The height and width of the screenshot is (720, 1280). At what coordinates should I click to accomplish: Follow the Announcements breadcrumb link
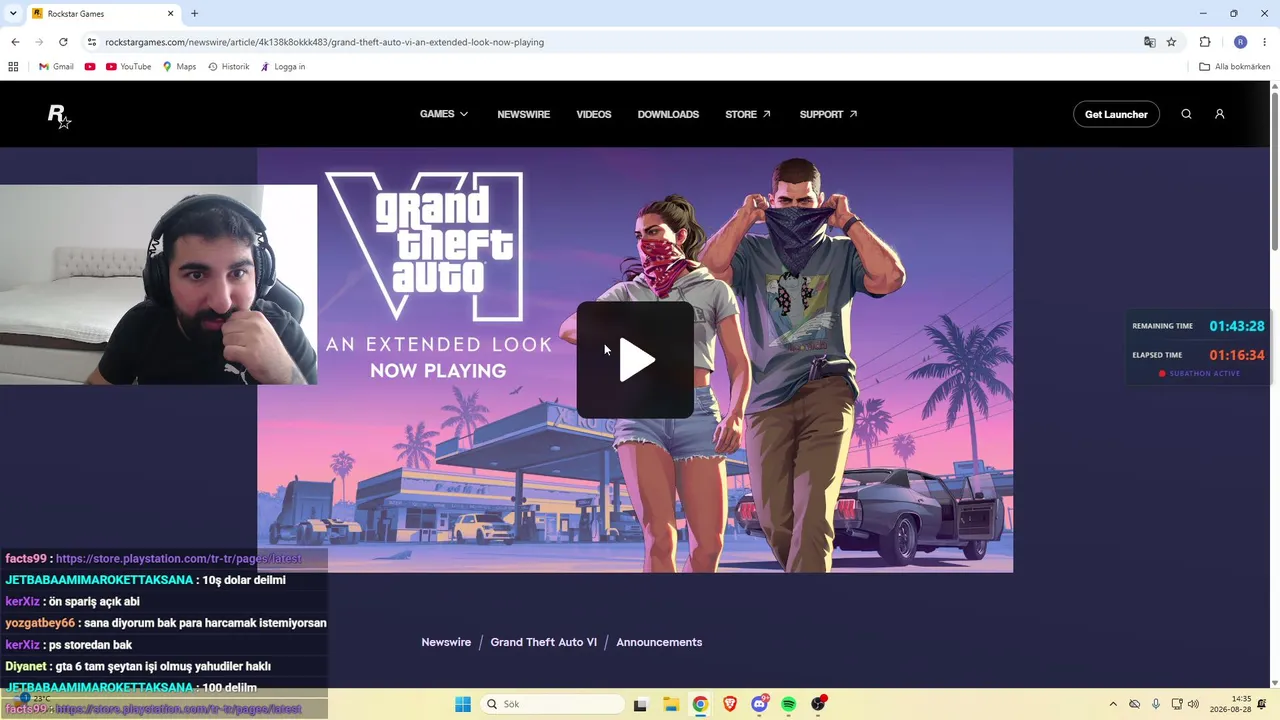tap(659, 642)
